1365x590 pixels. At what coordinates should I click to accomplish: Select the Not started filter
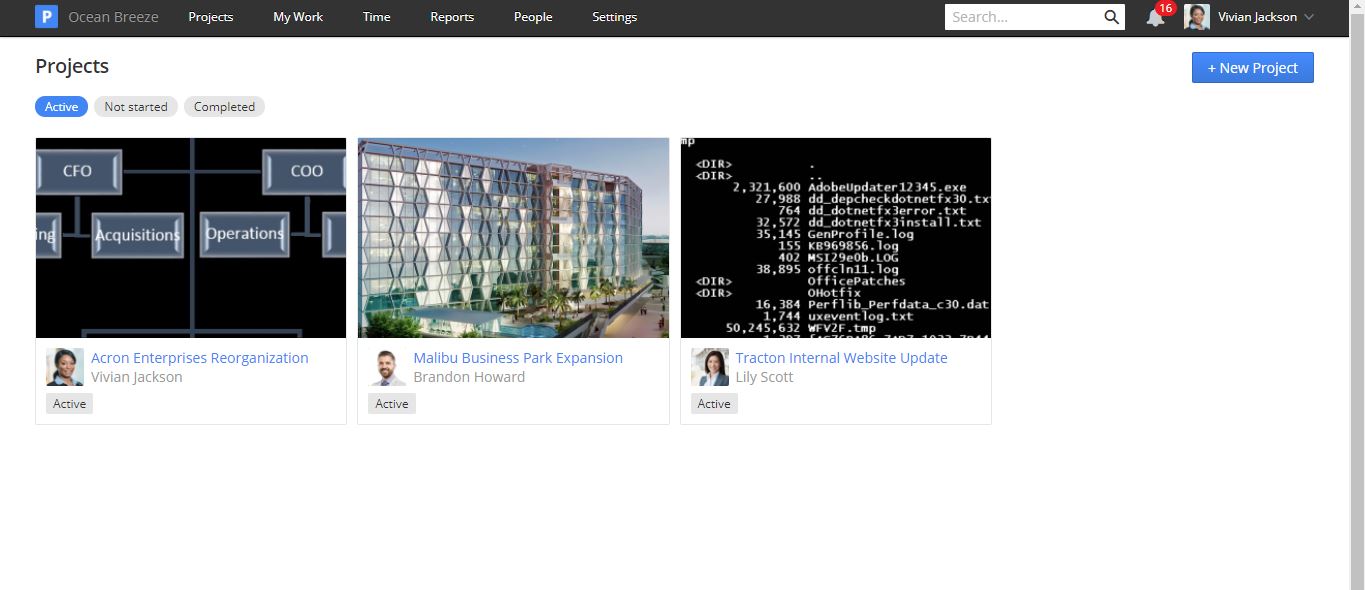[x=136, y=107]
